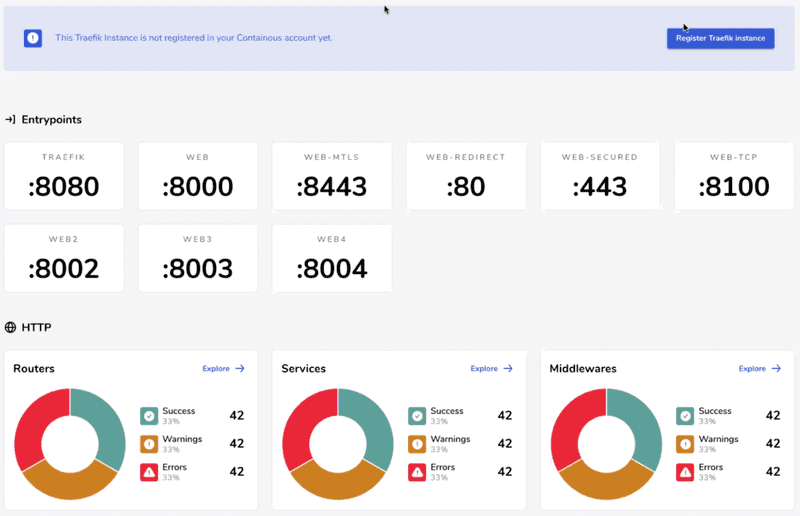The height and width of the screenshot is (516, 800).
Task: Click the HTTP section heading
Action: pos(36,327)
